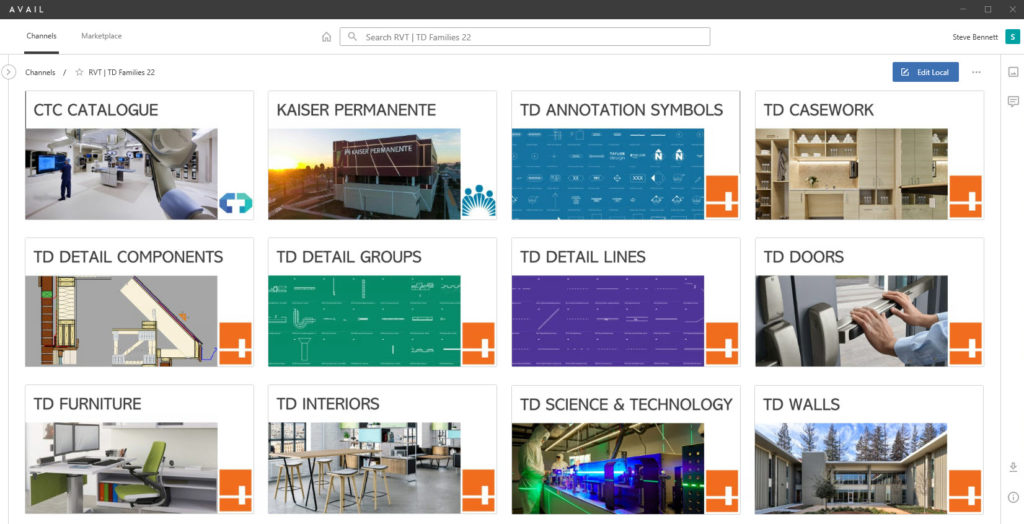The image size is (1024, 524).
Task: Click orange logo on TD Interiors card
Action: 479,491
